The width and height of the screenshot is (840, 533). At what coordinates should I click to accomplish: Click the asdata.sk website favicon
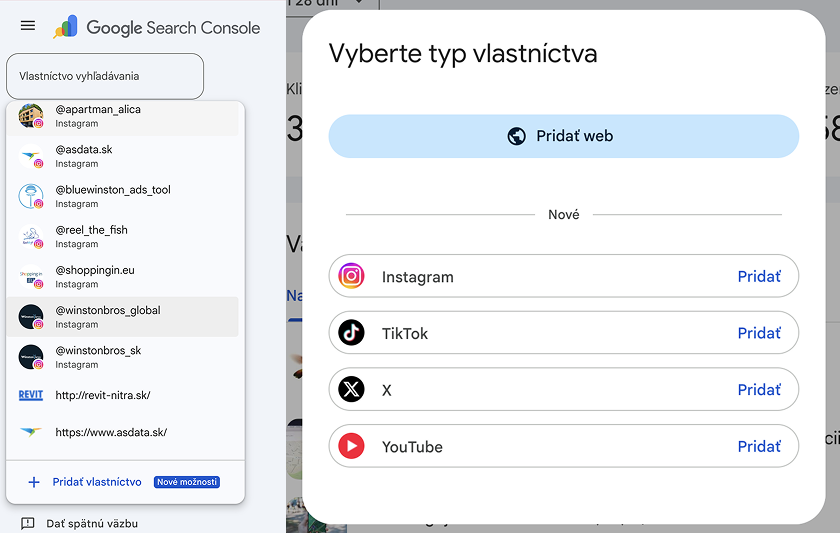31,432
